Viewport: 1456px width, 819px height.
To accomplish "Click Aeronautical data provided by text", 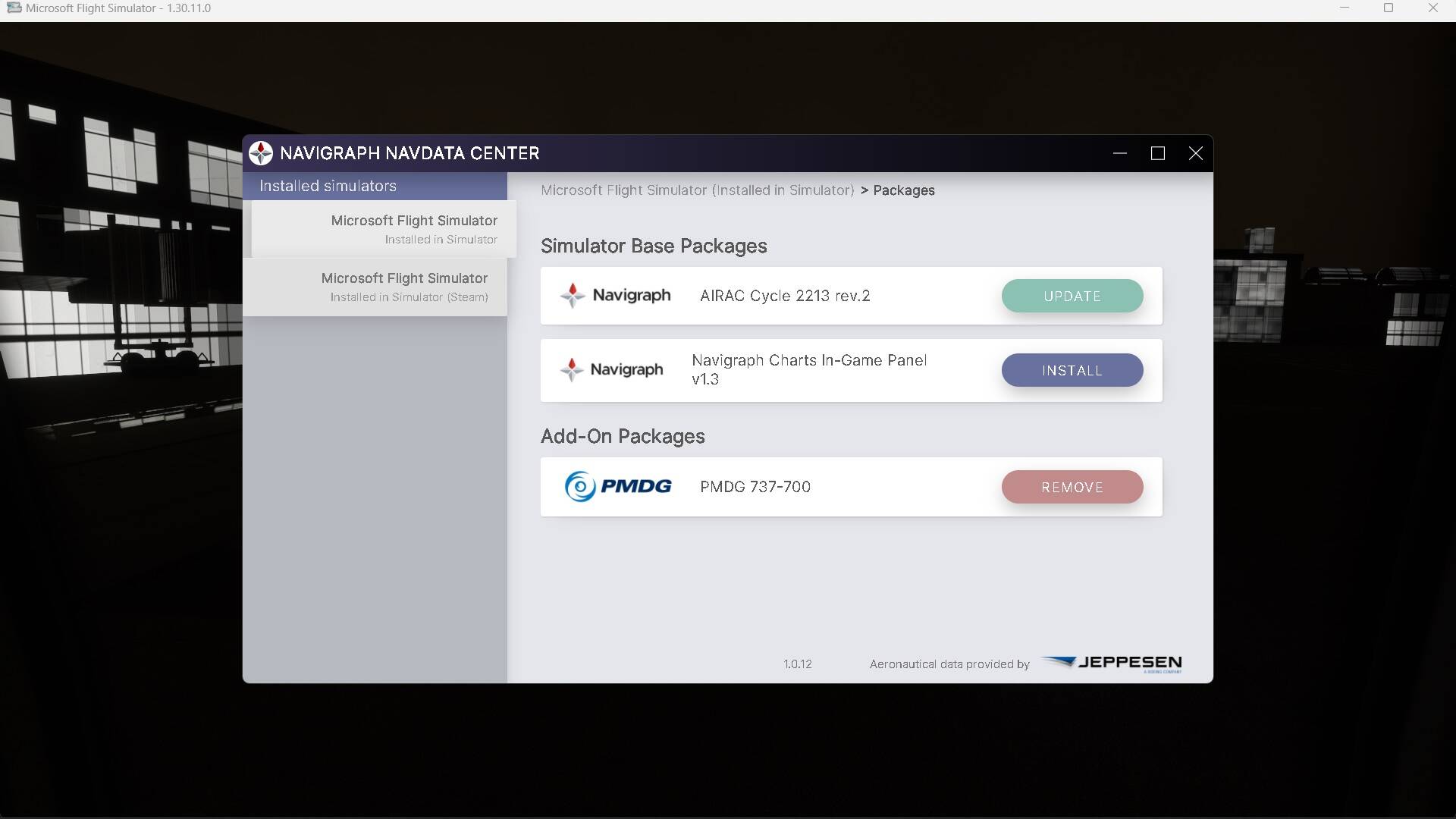I will pyautogui.click(x=949, y=664).
